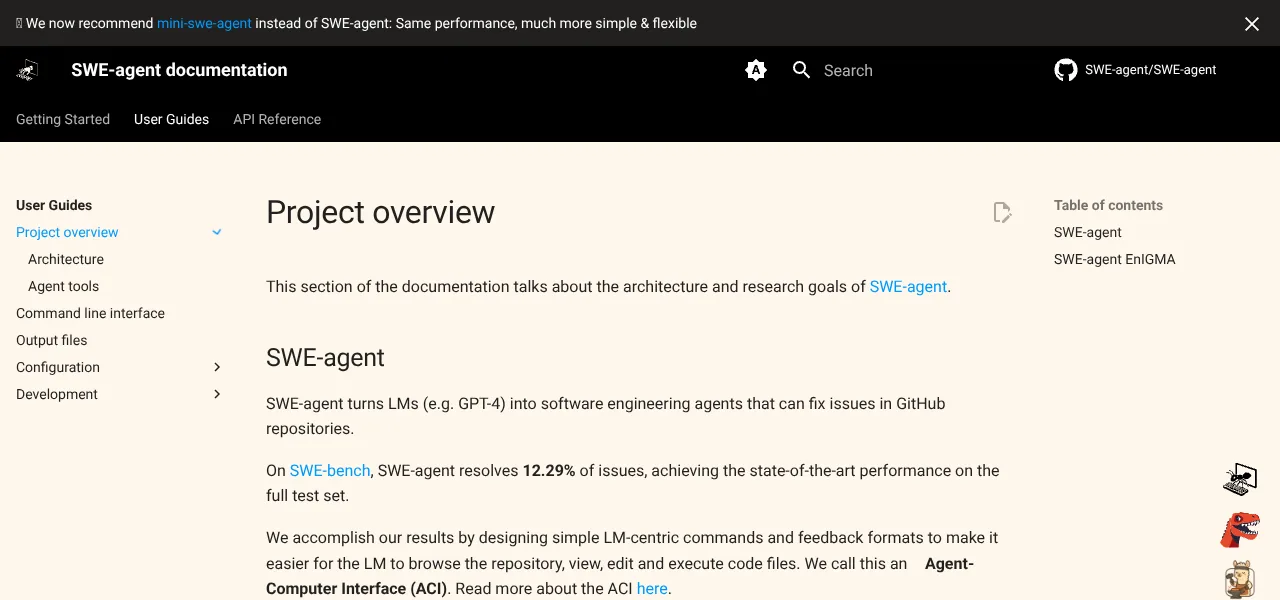Click the Table of contents label
The image size is (1280, 600).
pyautogui.click(x=1108, y=205)
